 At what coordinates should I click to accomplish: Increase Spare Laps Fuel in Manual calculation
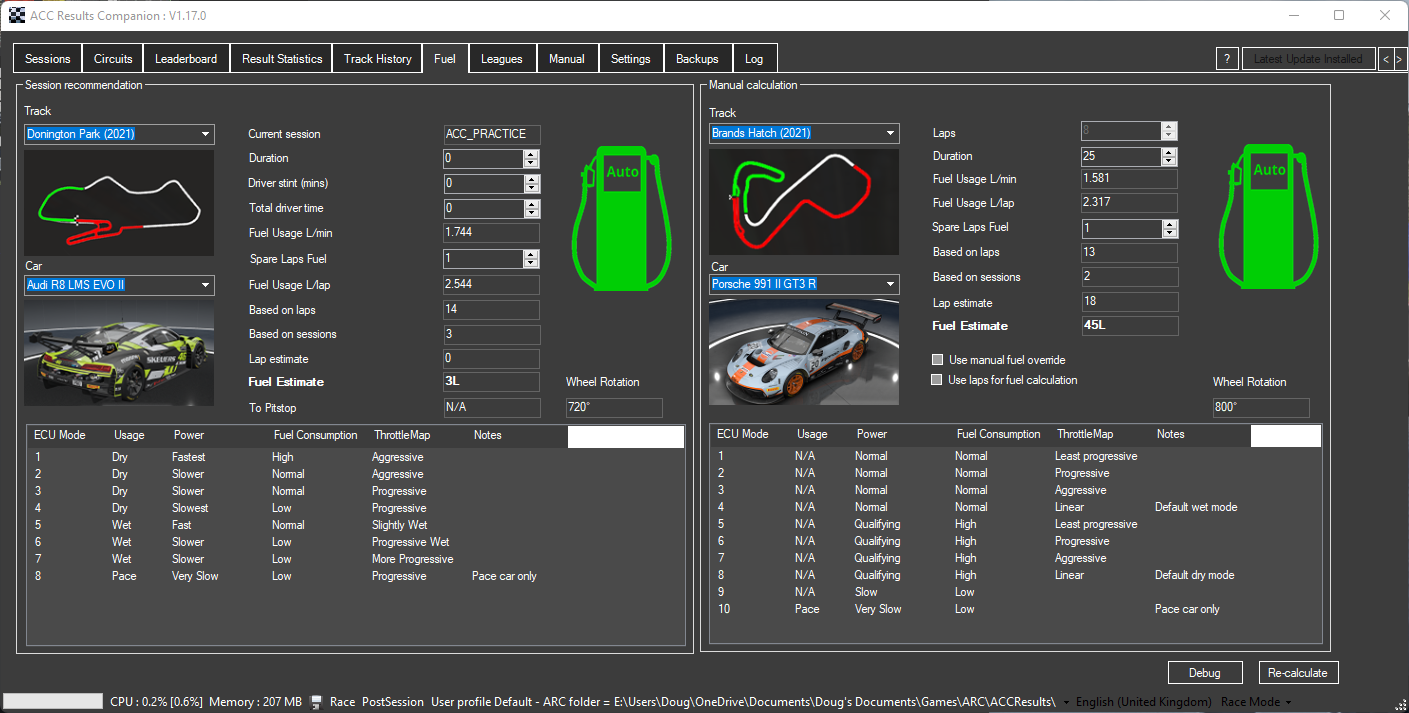click(x=1169, y=224)
